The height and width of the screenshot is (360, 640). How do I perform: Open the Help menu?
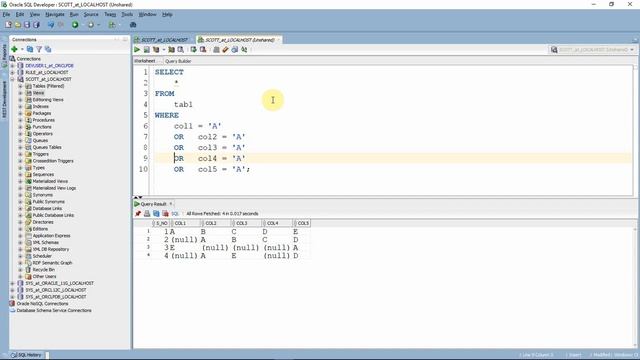167,14
